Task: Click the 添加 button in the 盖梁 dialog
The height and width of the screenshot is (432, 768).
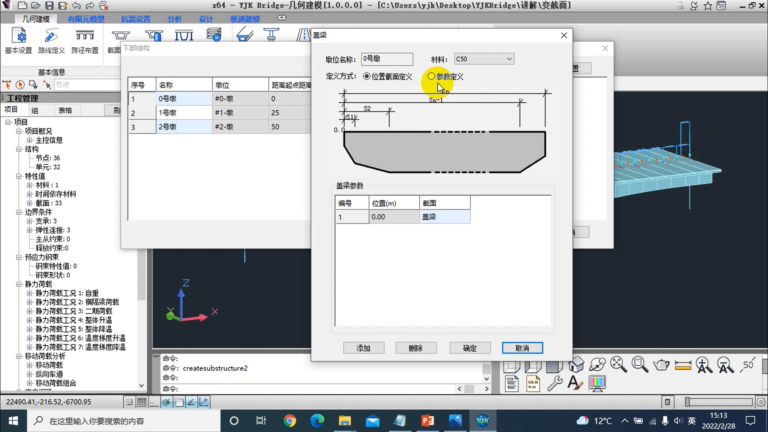Action: tap(363, 348)
